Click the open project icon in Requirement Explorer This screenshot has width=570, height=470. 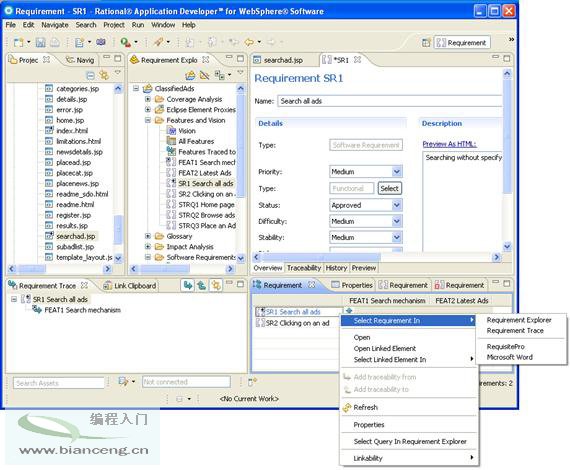click(190, 75)
